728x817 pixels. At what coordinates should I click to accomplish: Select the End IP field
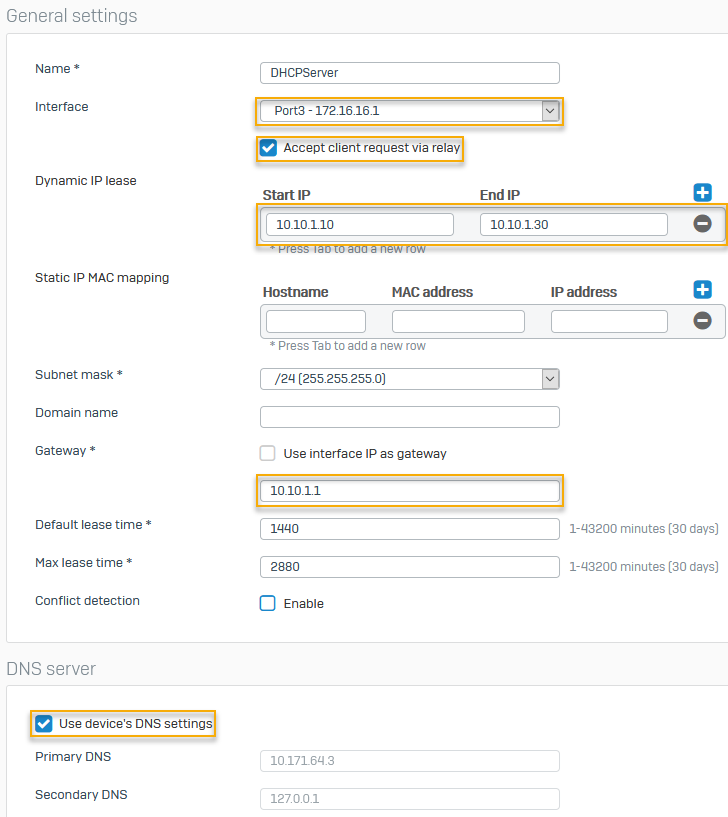(573, 224)
